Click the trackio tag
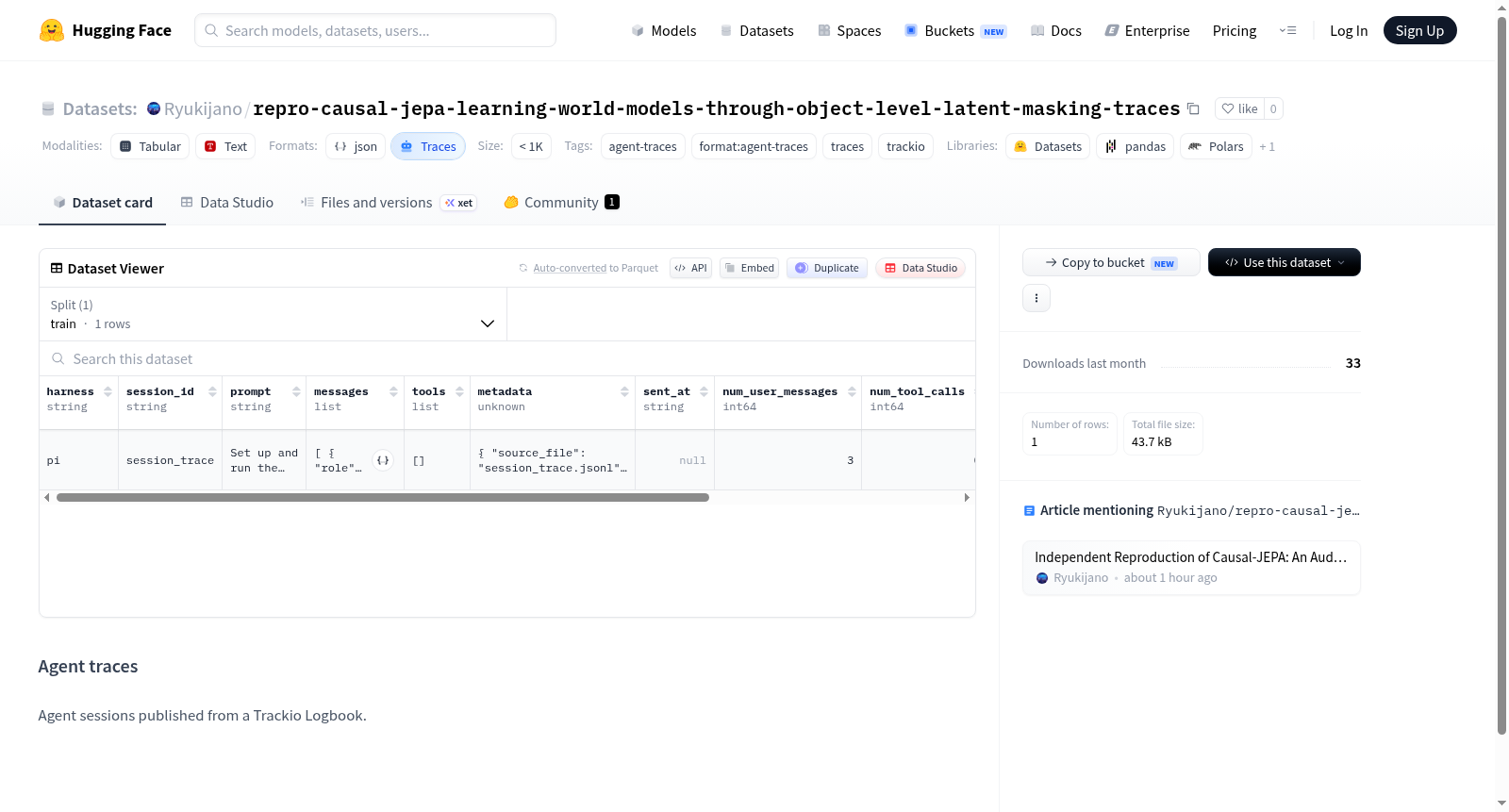This screenshot has width=1509, height=812. tap(905, 146)
